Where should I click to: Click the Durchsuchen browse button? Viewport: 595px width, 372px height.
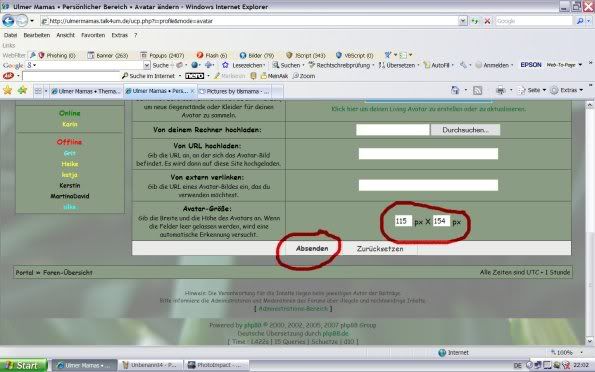(466, 130)
